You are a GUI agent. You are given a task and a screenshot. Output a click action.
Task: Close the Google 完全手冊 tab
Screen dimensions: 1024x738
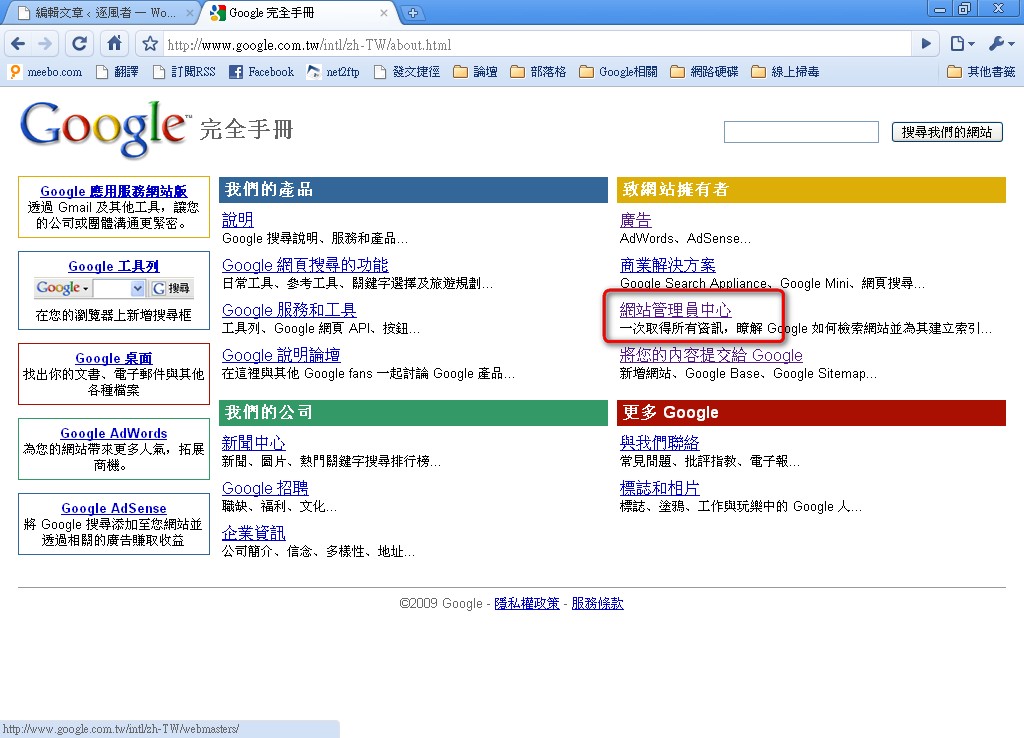pyautogui.click(x=383, y=12)
